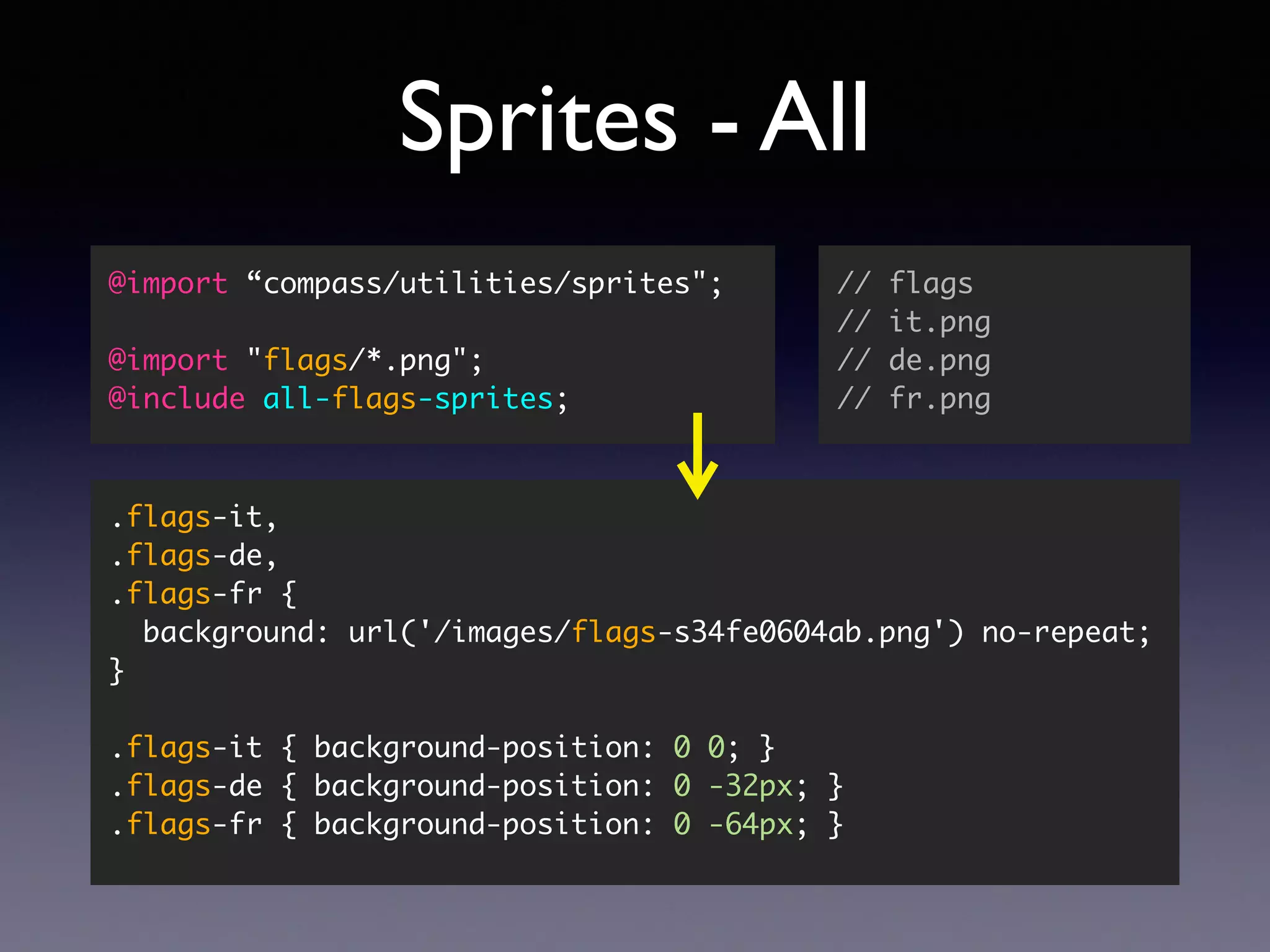
Task: Click the ".flags-fr {" selector line
Action: point(205,595)
